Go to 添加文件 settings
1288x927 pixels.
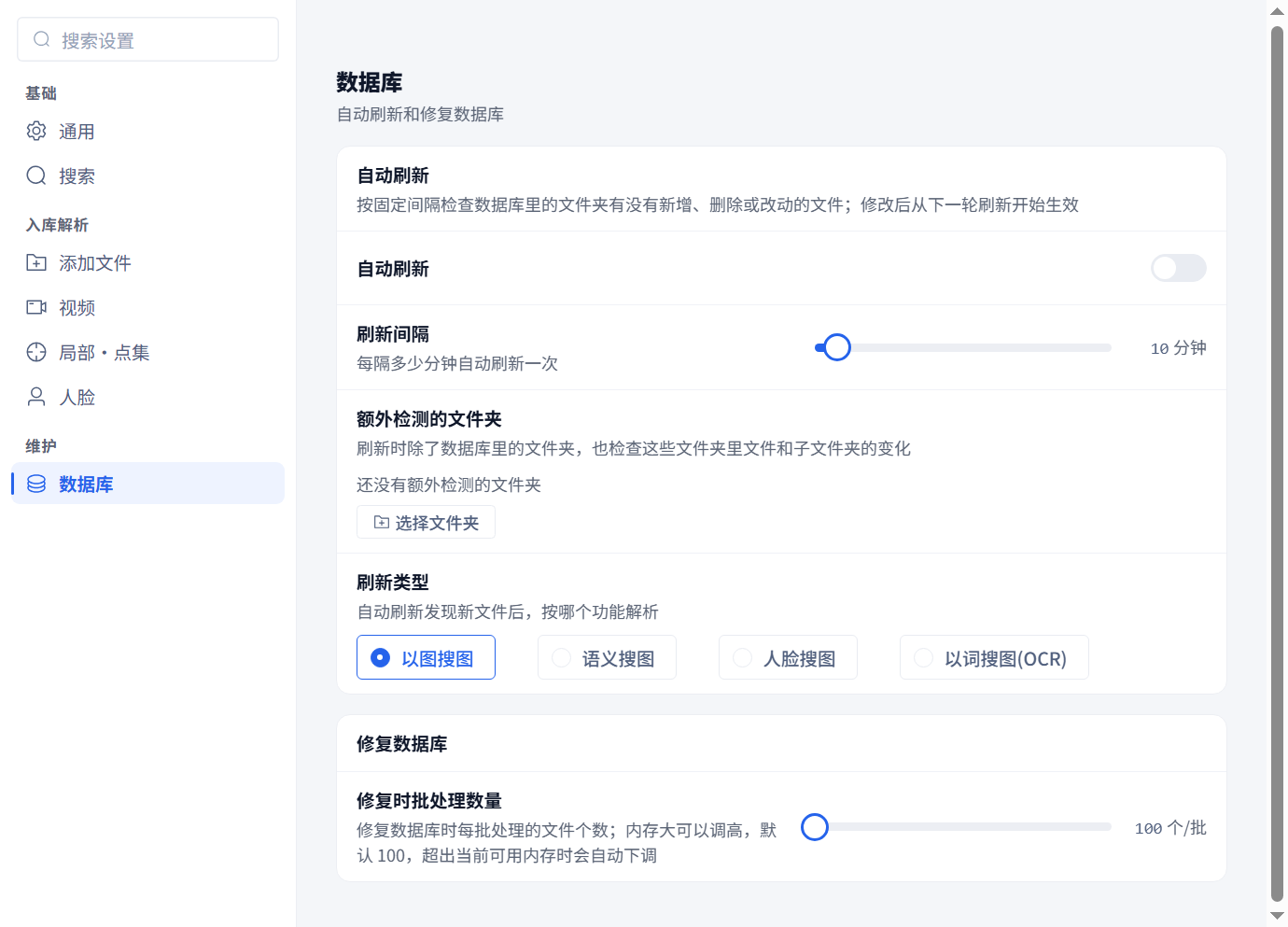click(147, 263)
